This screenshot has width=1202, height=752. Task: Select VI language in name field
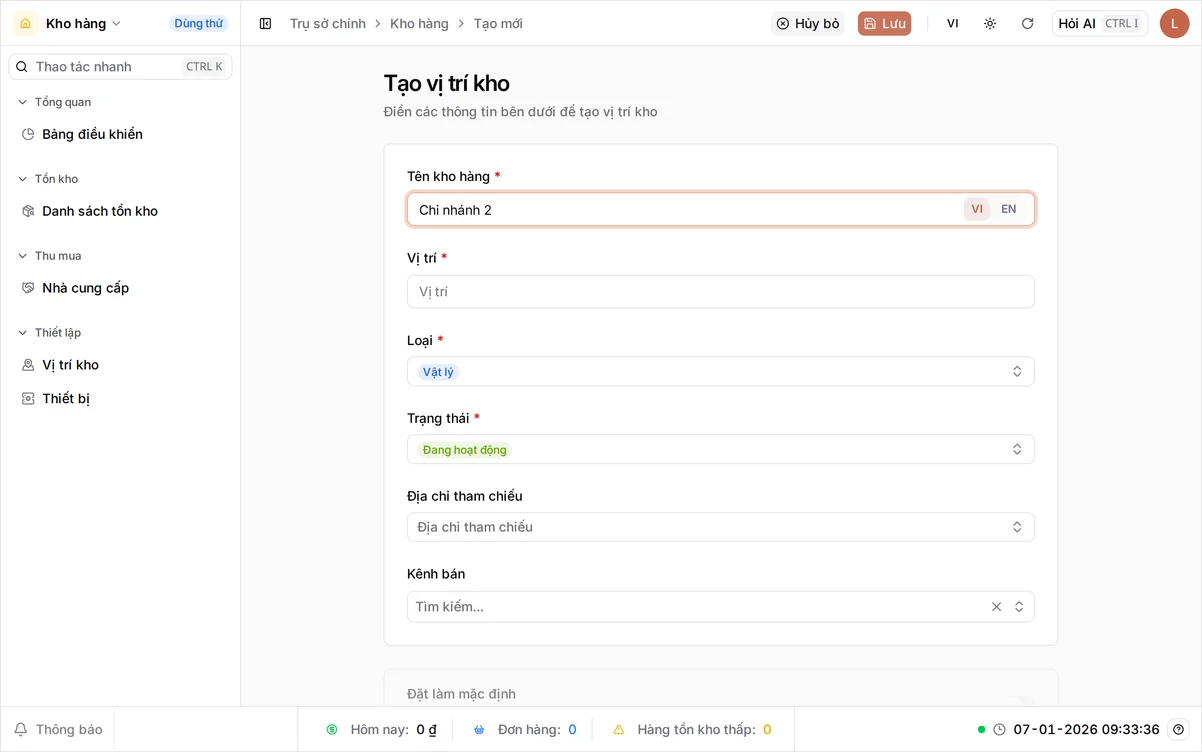point(977,209)
